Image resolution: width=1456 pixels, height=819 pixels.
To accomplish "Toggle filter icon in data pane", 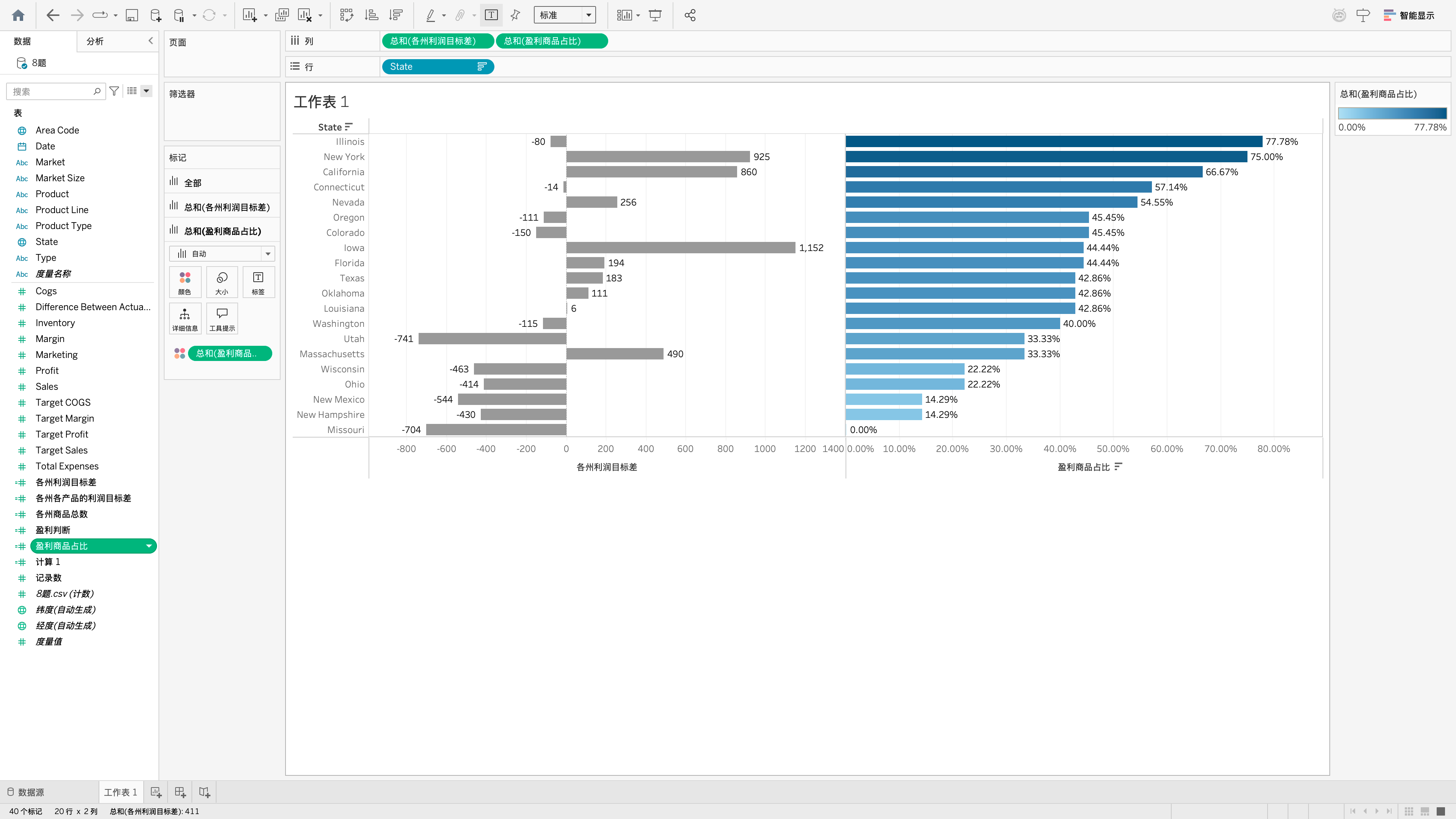I will coord(114,91).
